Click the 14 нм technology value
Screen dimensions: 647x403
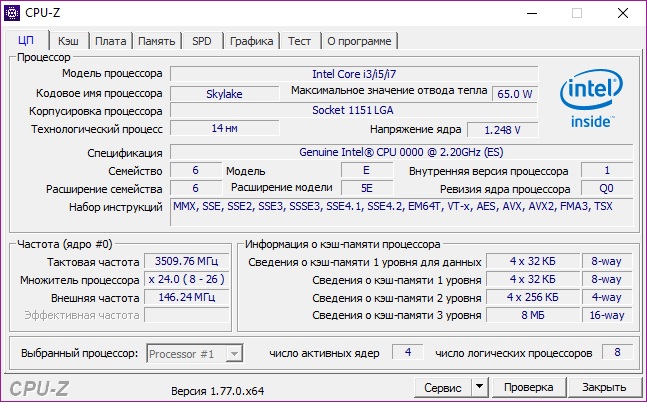(224, 128)
